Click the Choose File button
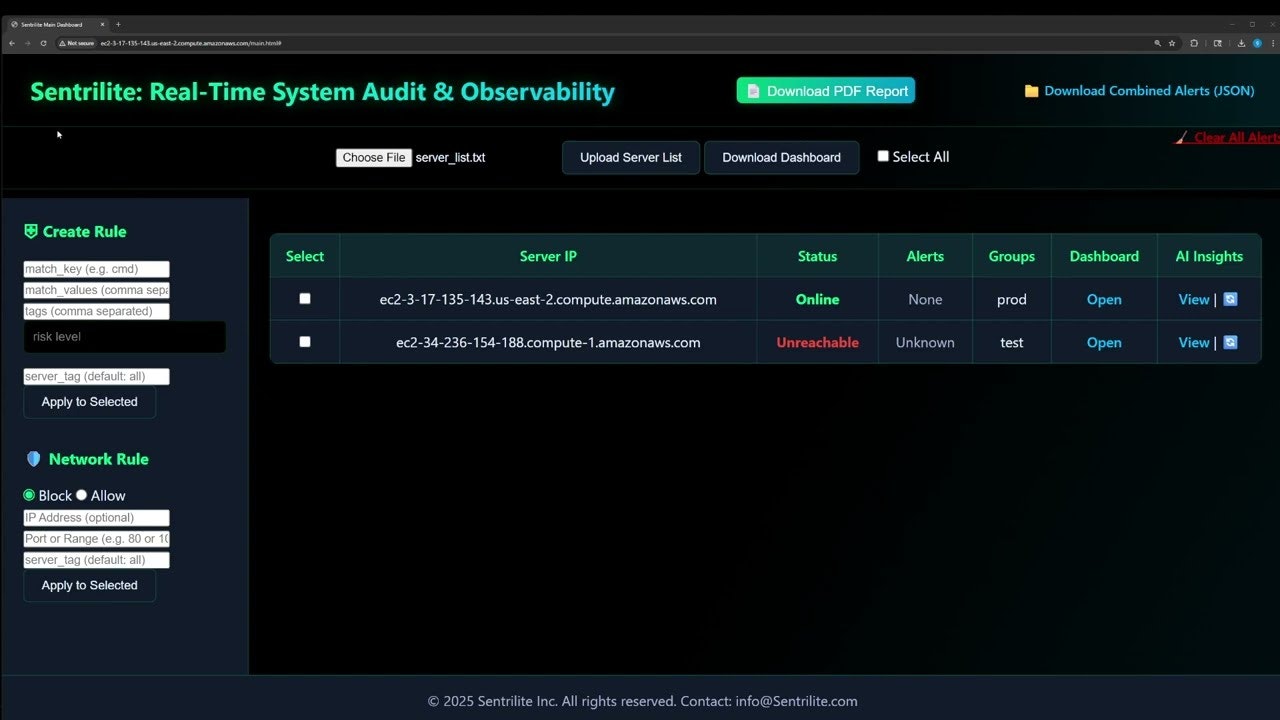Viewport: 1280px width, 720px height. tap(374, 157)
